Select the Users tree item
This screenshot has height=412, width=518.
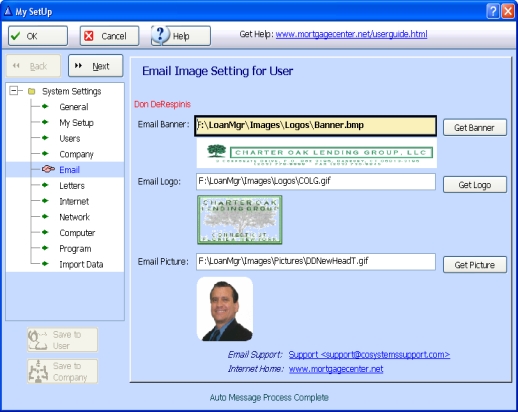[70, 138]
